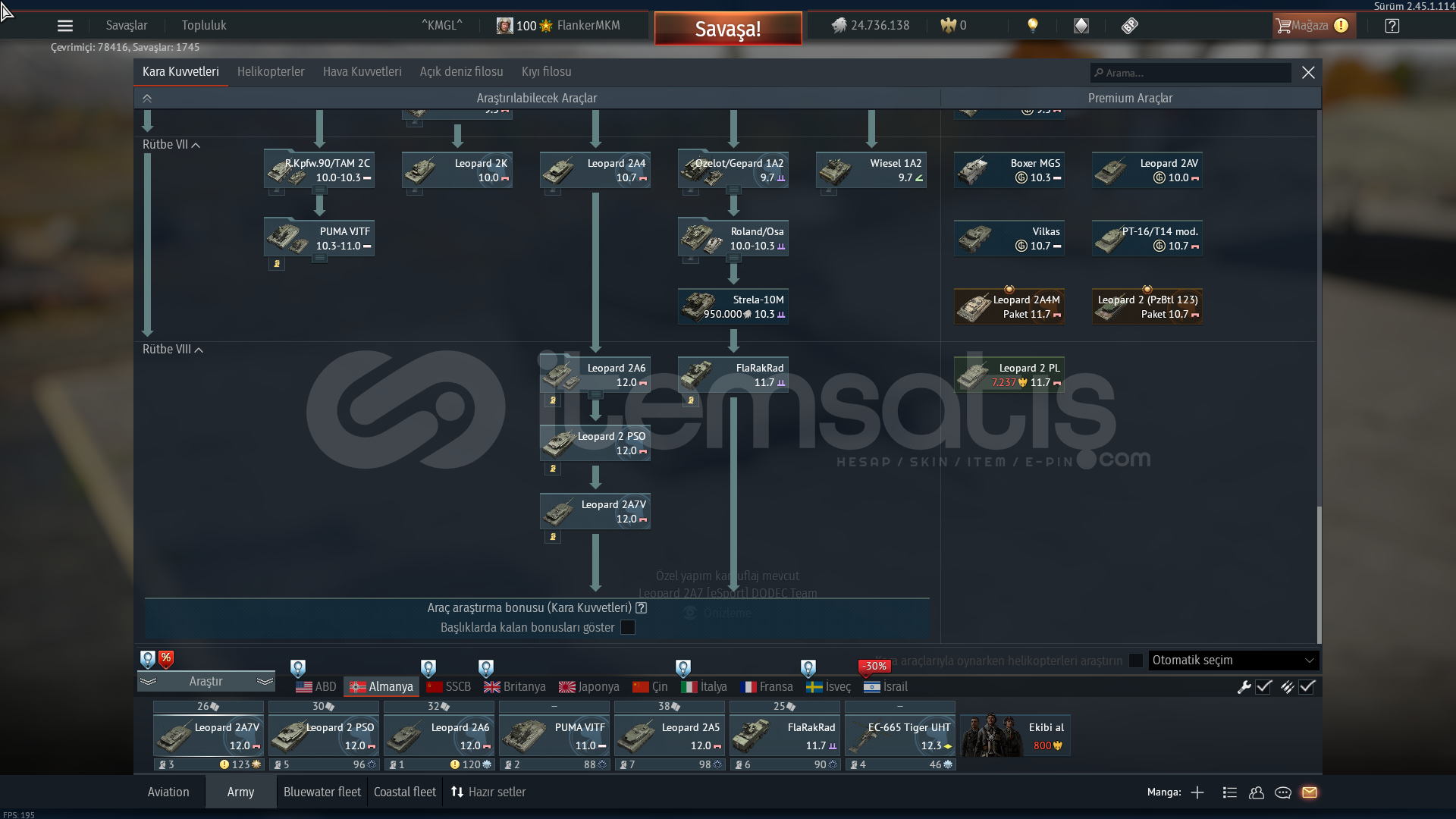Image resolution: width=1456 pixels, height=819 pixels.
Task: Open the Savaşlar menu
Action: click(x=127, y=26)
